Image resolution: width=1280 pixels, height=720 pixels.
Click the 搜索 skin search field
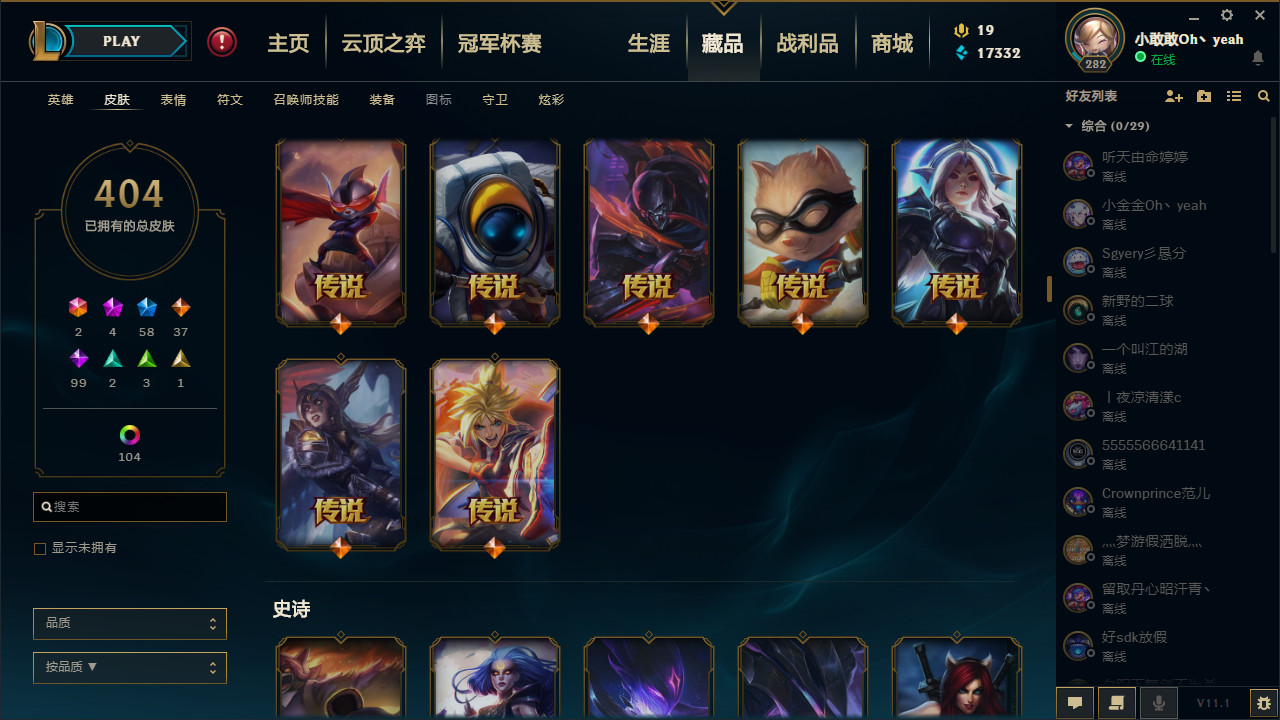point(130,507)
